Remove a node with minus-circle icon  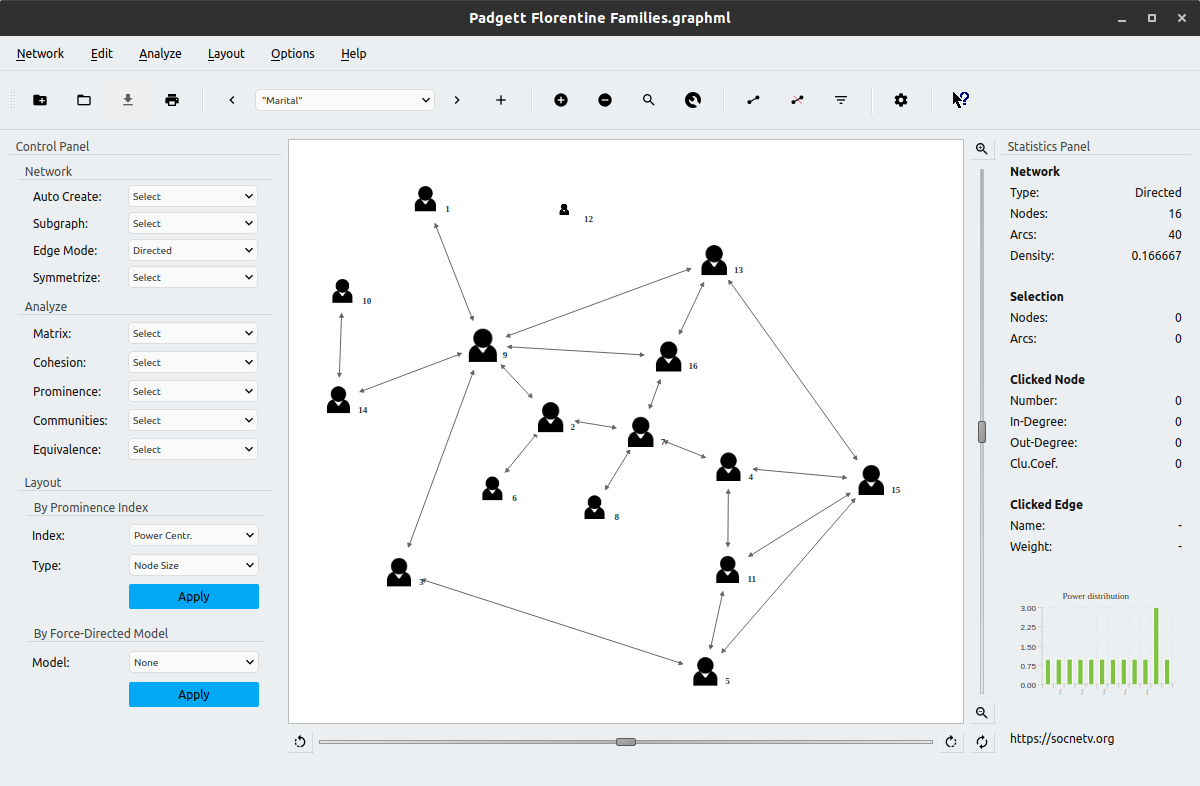pyautogui.click(x=605, y=100)
